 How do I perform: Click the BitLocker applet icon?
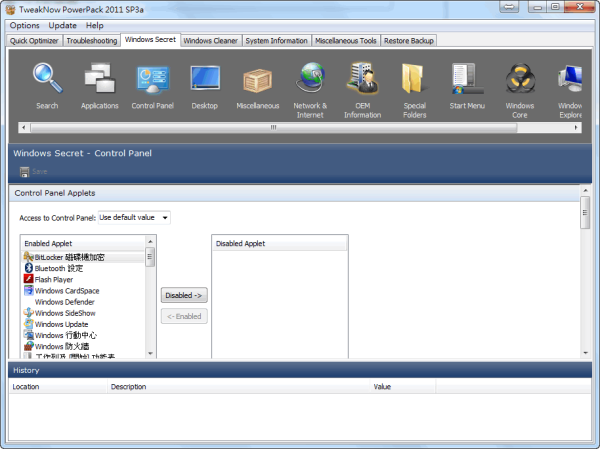point(29,256)
